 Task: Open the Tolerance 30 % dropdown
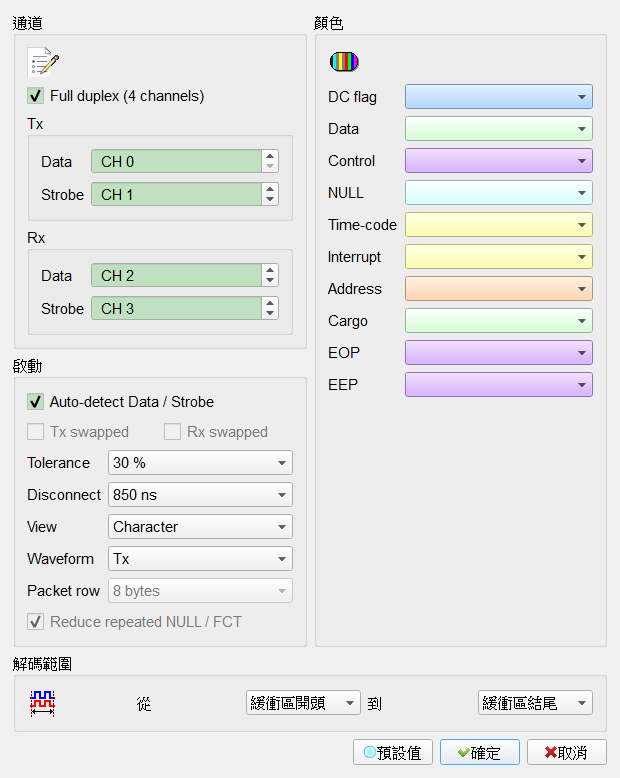click(200, 463)
